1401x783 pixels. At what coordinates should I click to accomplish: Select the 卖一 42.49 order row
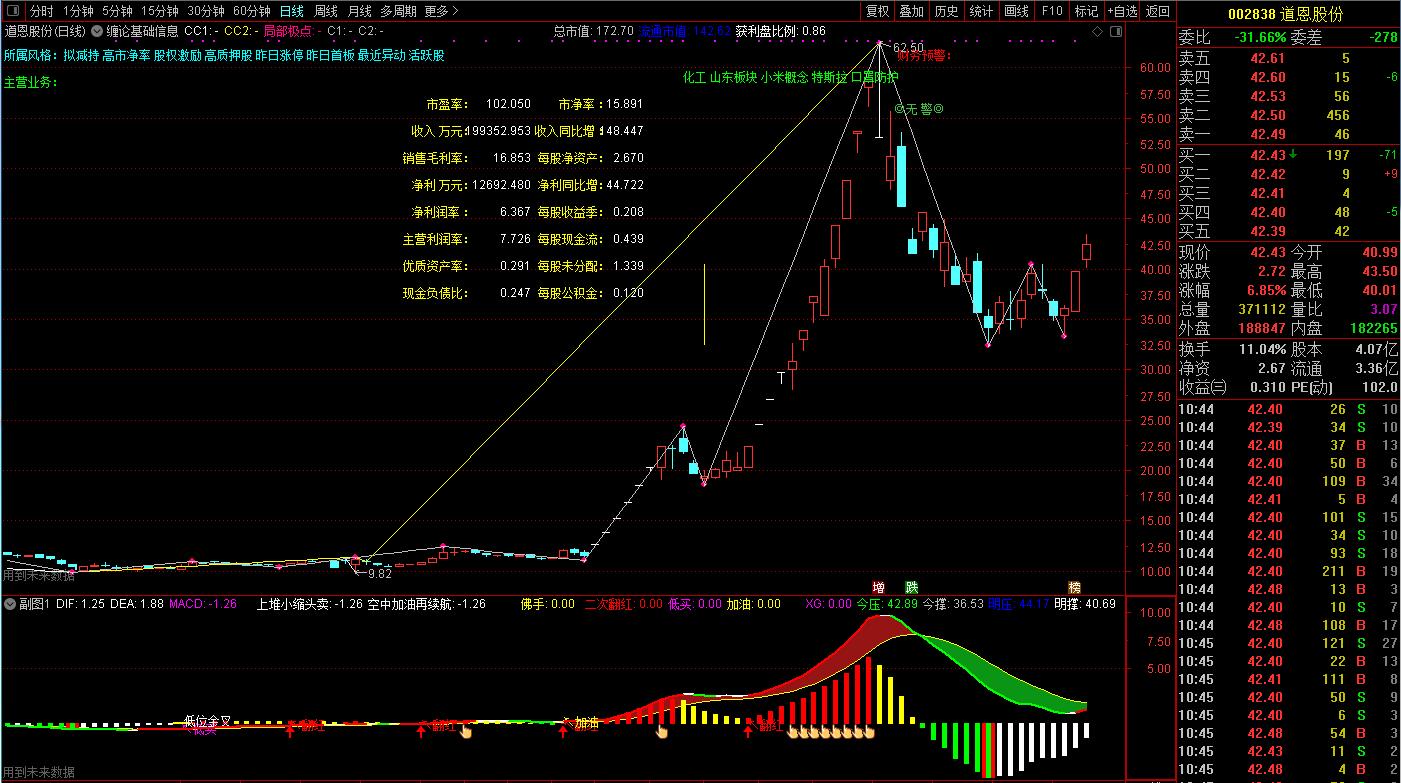[x=1289, y=134]
